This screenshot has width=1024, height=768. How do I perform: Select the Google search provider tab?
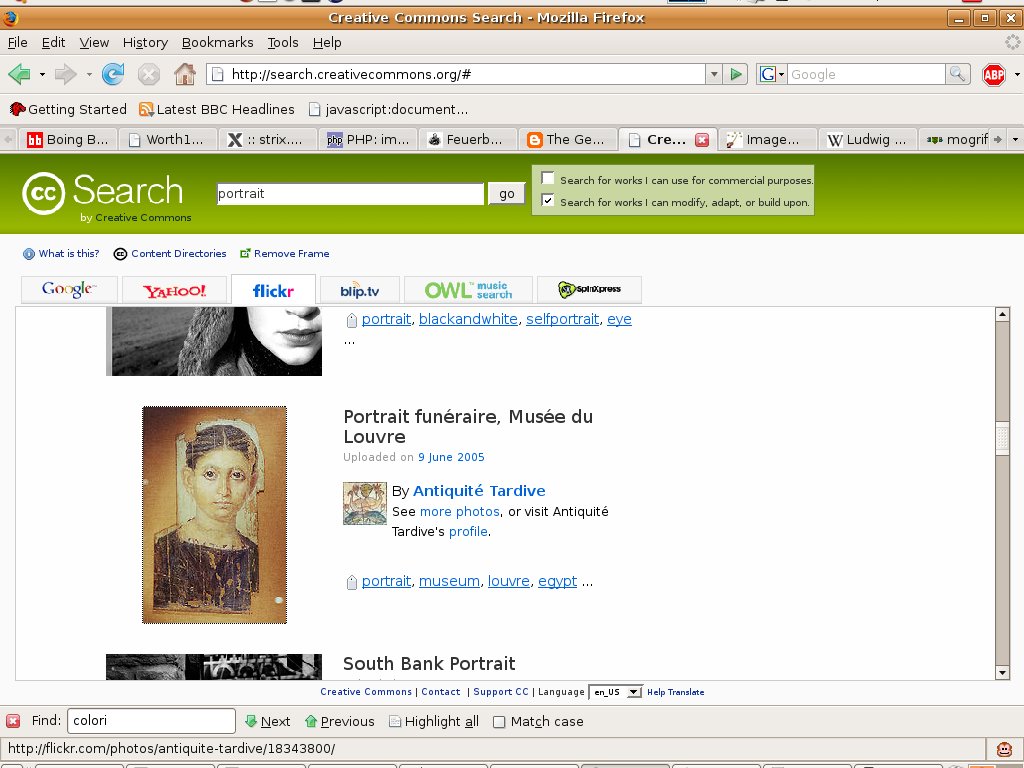pyautogui.click(x=69, y=290)
